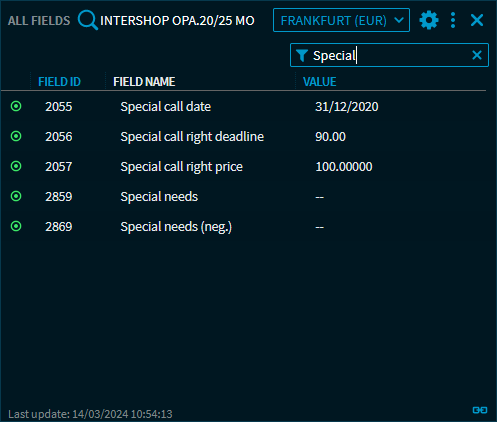Select the Special call right price row
Viewport: 497px width, 422px height.
[243, 166]
